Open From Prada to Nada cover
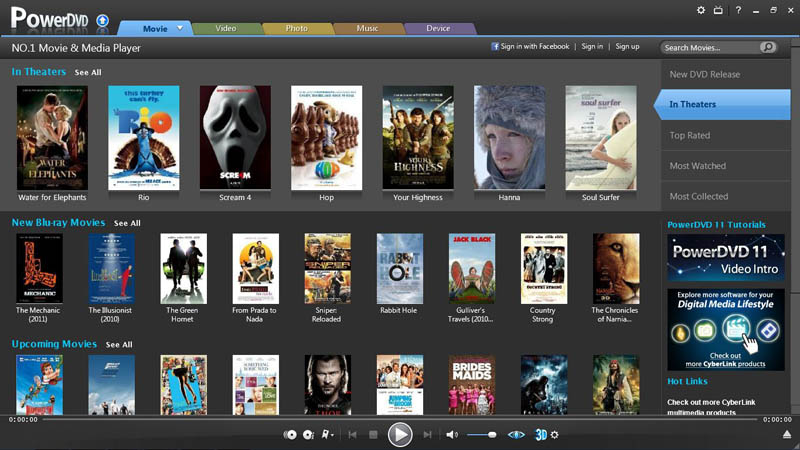The height and width of the screenshot is (450, 800). [x=255, y=269]
